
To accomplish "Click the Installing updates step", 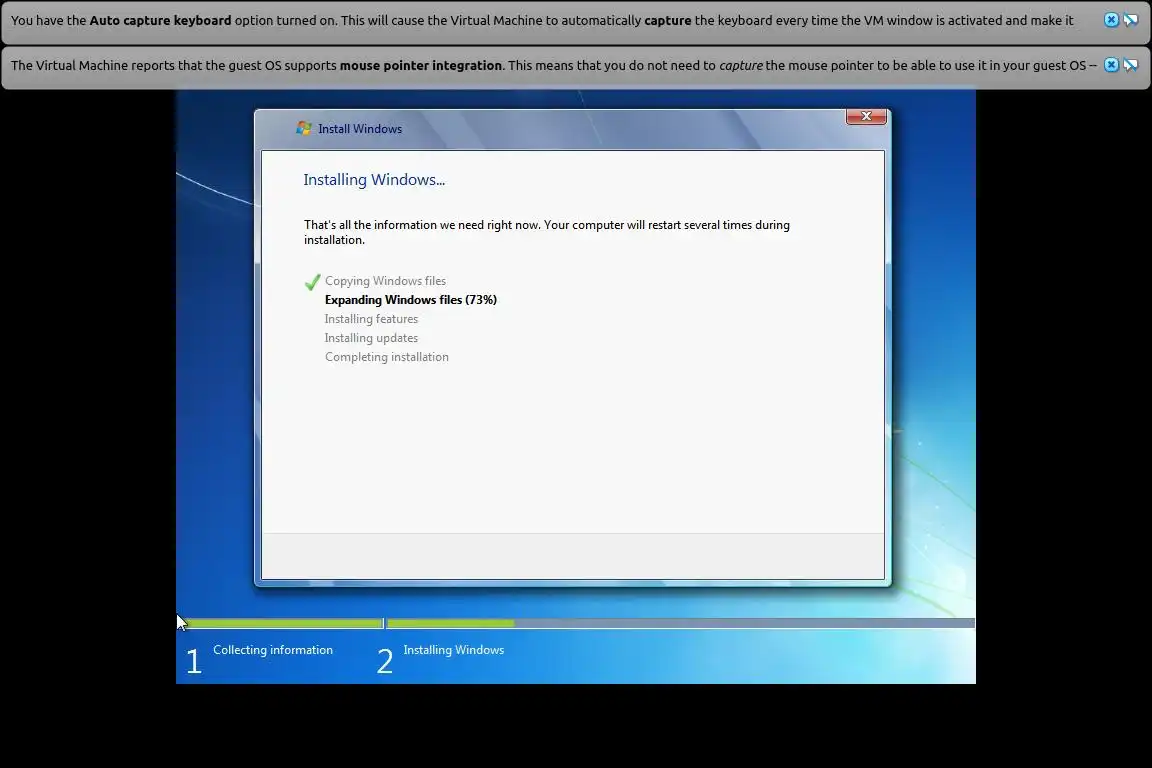I will tap(371, 338).
